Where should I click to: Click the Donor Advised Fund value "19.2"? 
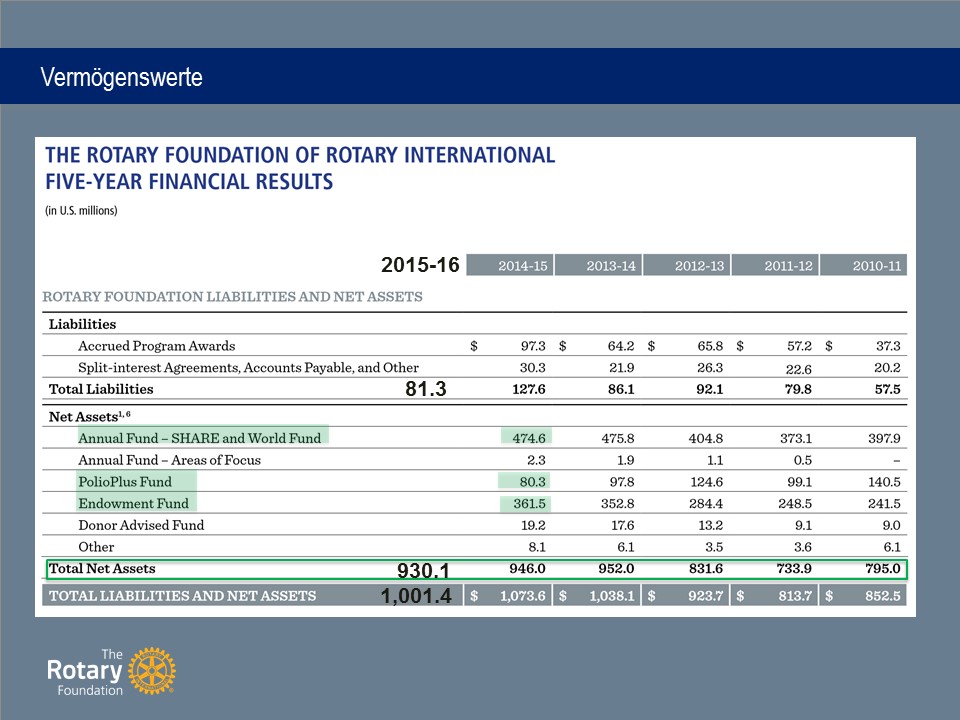coord(533,525)
